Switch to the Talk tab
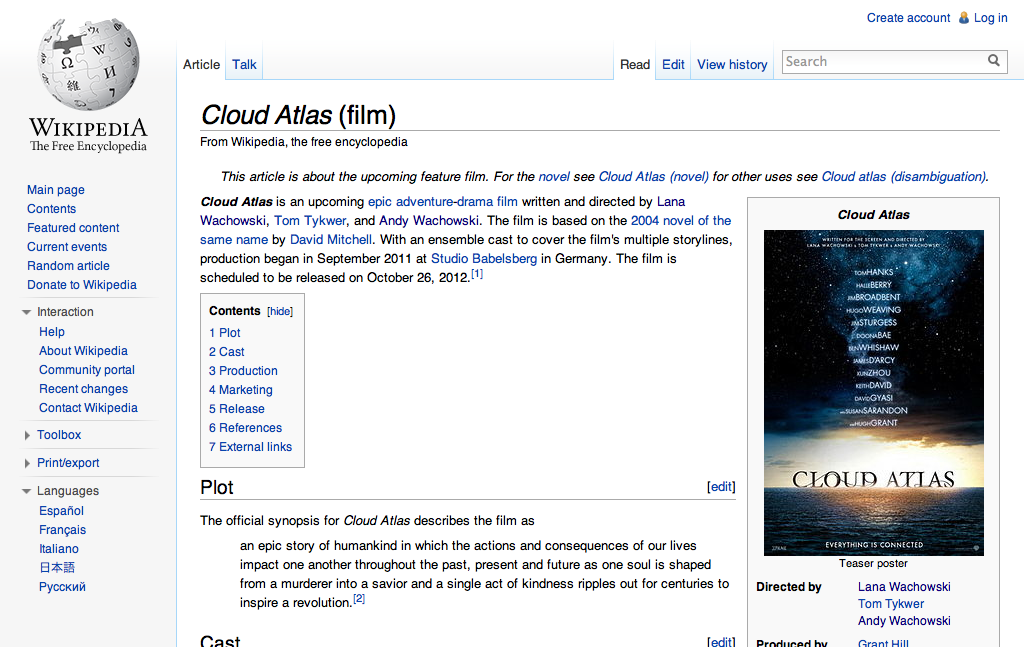 [244, 65]
